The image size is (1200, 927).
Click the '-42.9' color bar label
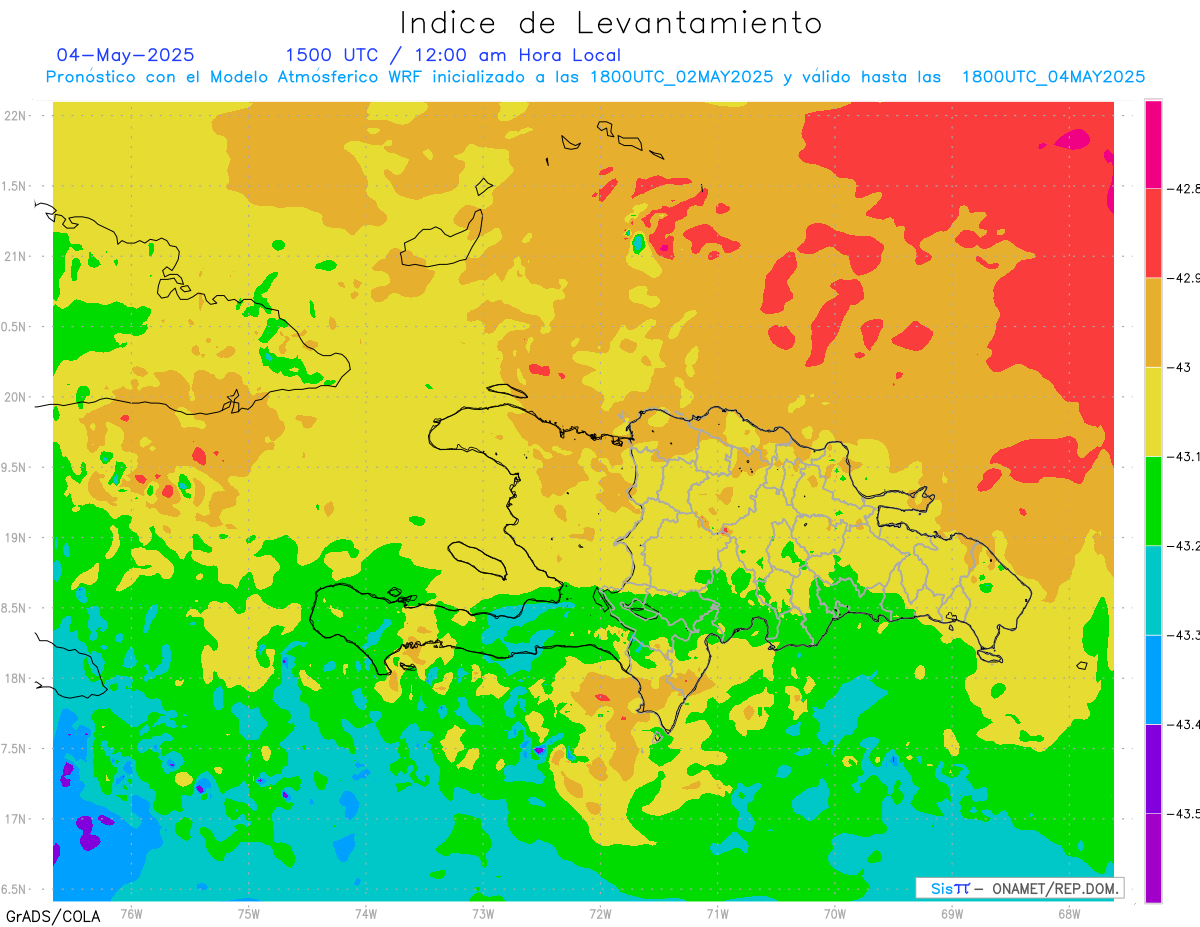tap(1183, 278)
